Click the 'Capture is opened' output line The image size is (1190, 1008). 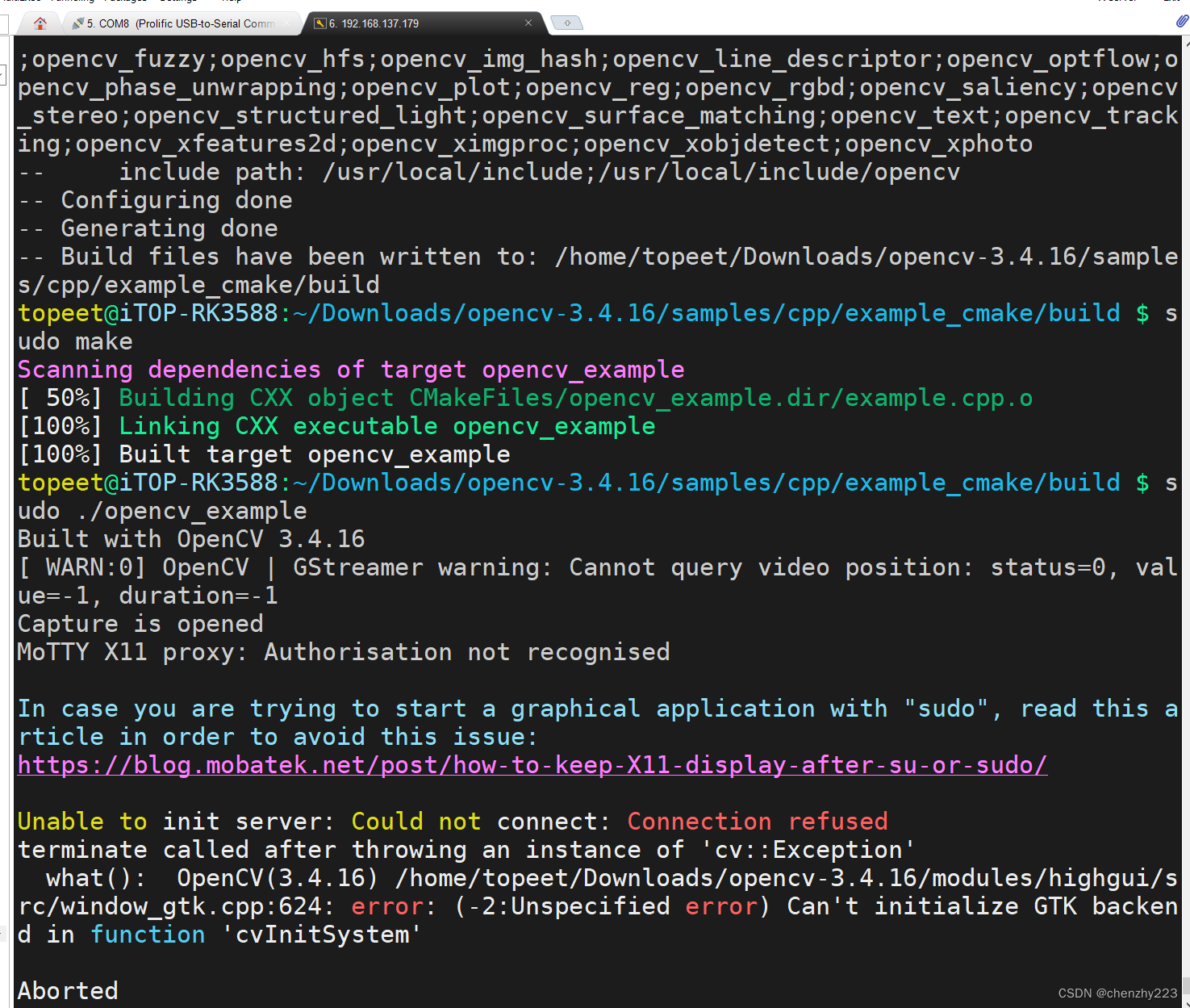click(140, 623)
